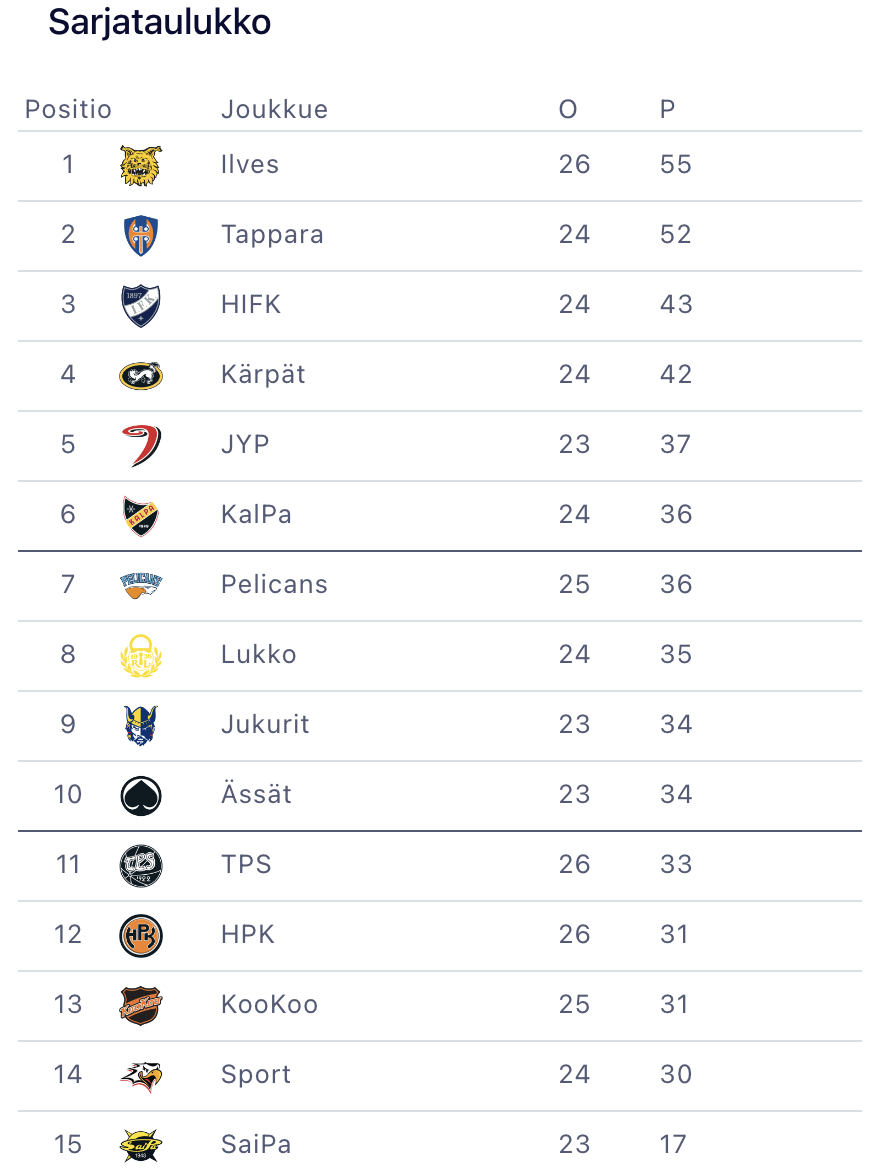The width and height of the screenshot is (882, 1176).
Task: Select the Ässät spade logo
Action: [x=141, y=795]
